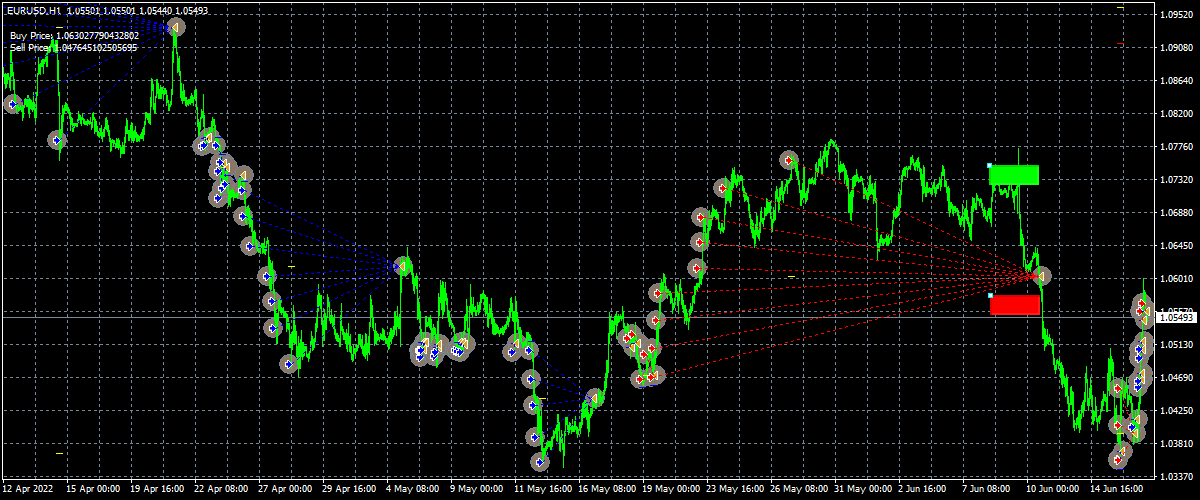
Task: Click the 1.09520 price scale label
Action: (1176, 15)
